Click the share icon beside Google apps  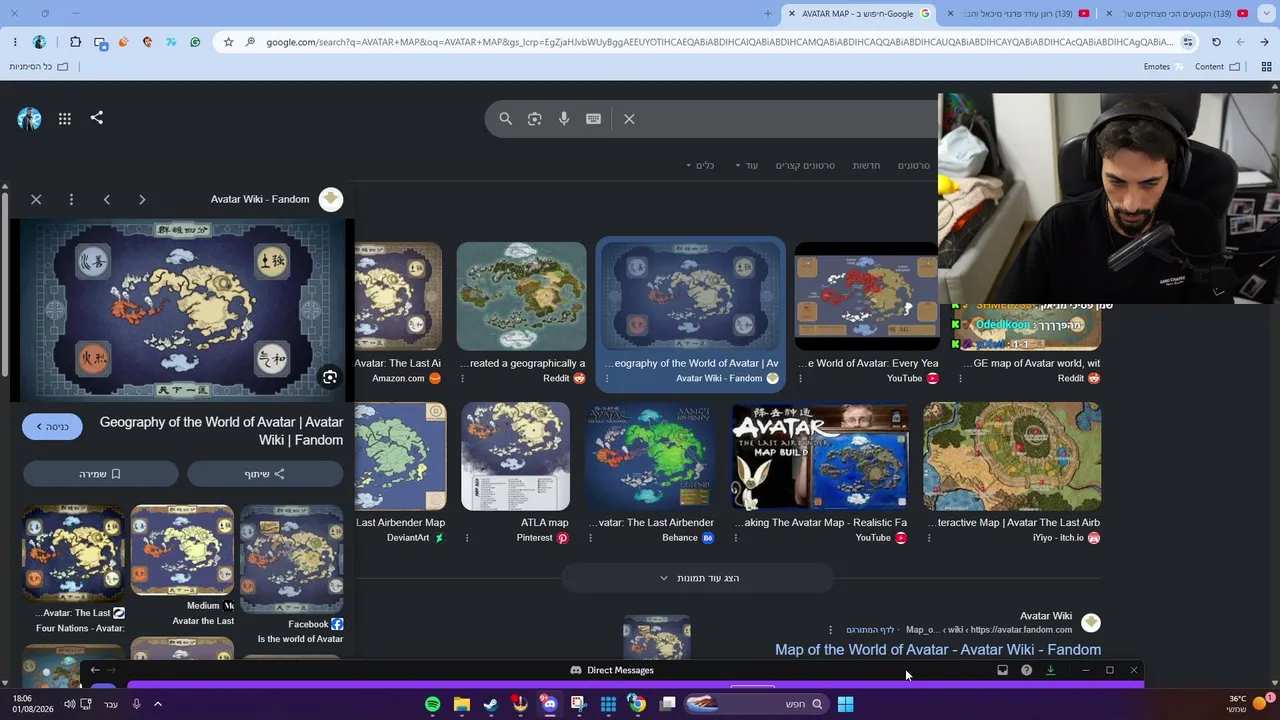[97, 118]
